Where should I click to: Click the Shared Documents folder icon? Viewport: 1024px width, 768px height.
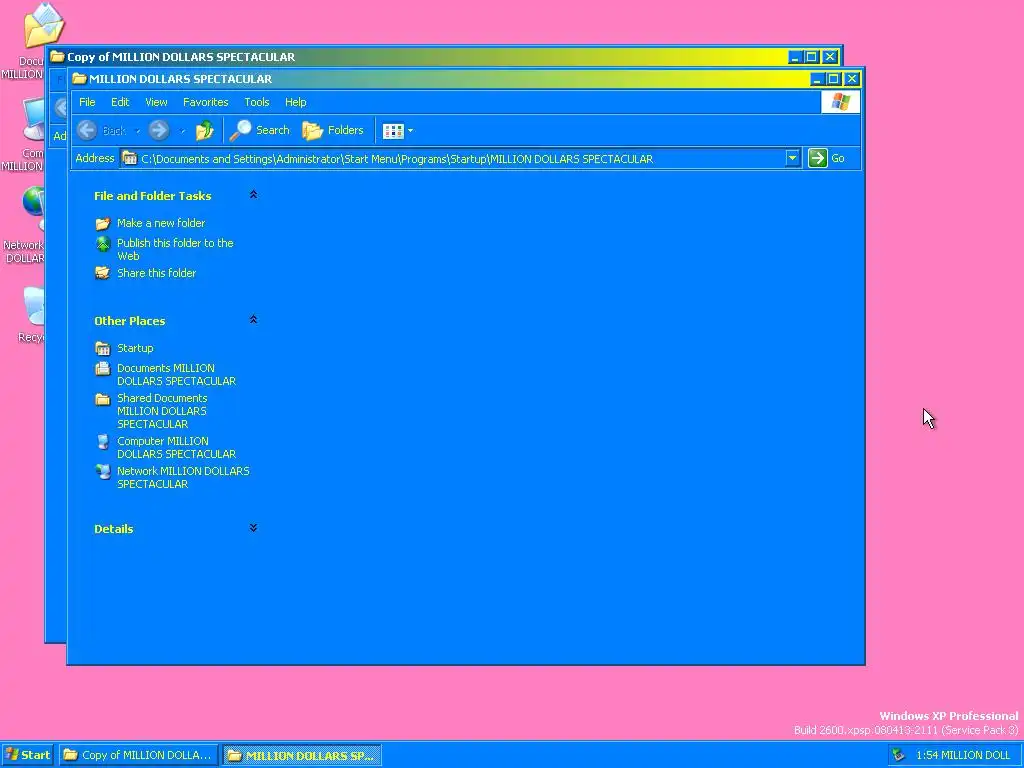pyautogui.click(x=103, y=399)
